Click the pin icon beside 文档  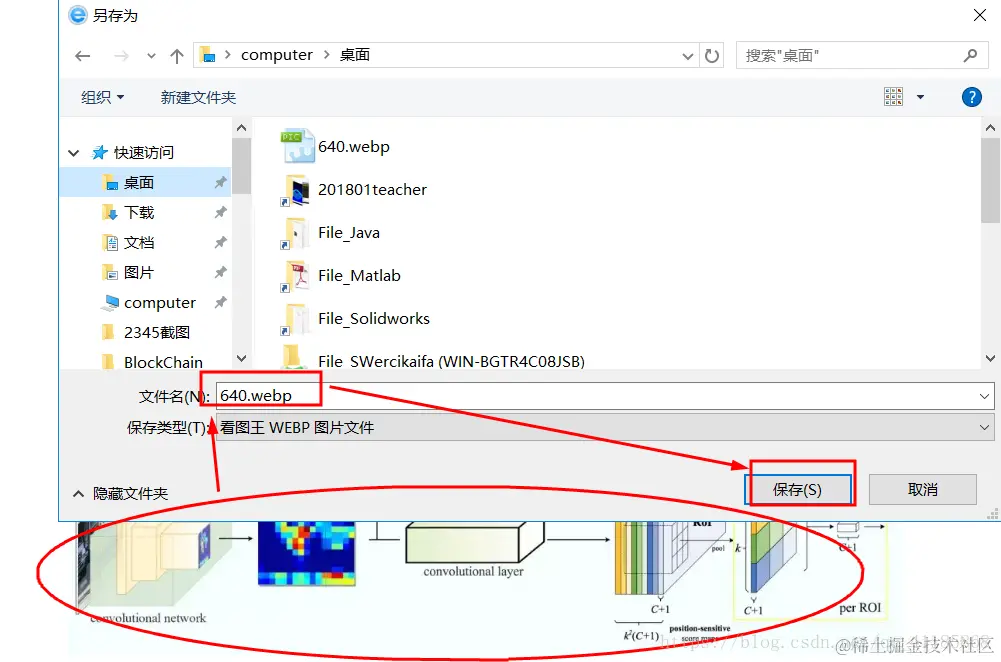point(220,243)
